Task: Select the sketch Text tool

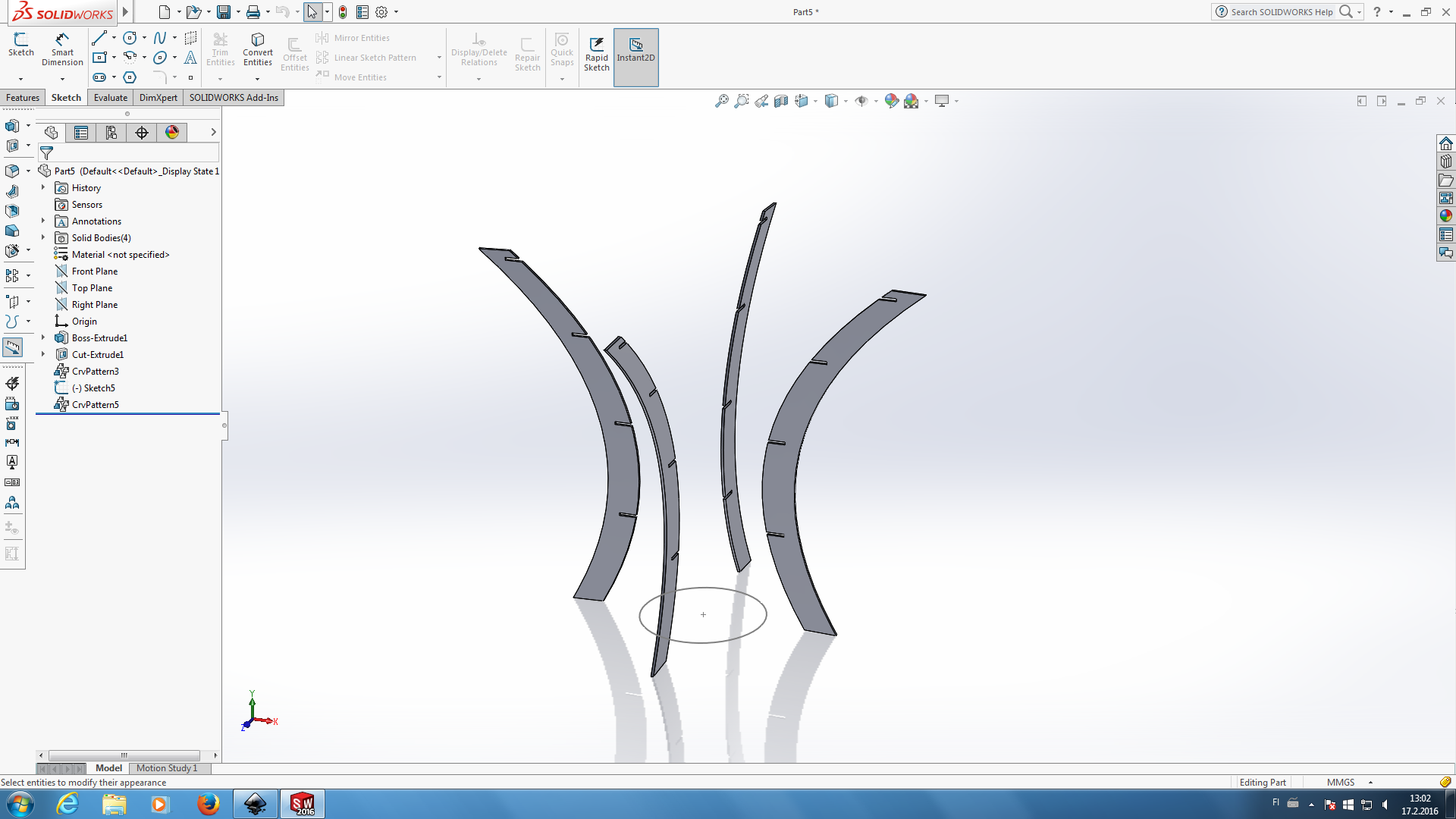Action: click(190, 58)
